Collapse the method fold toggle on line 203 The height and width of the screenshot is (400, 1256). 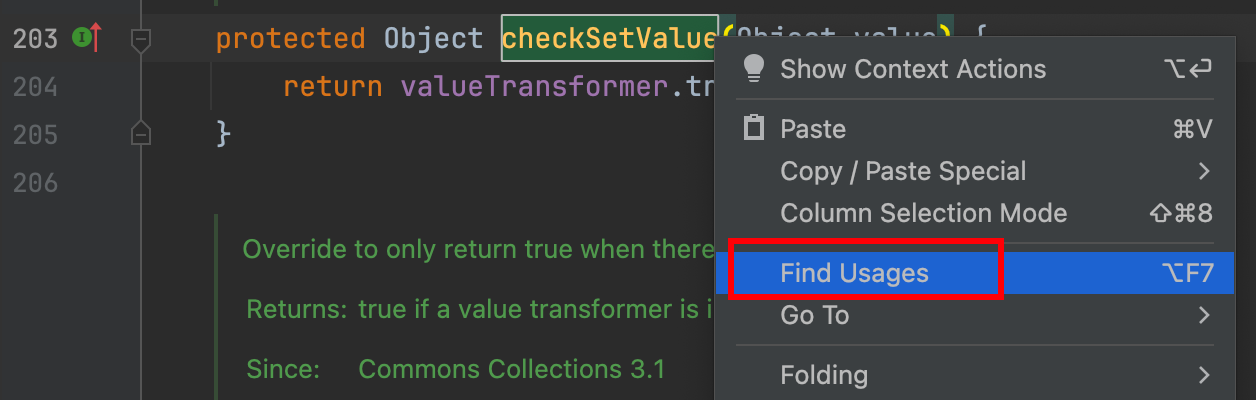(x=141, y=40)
